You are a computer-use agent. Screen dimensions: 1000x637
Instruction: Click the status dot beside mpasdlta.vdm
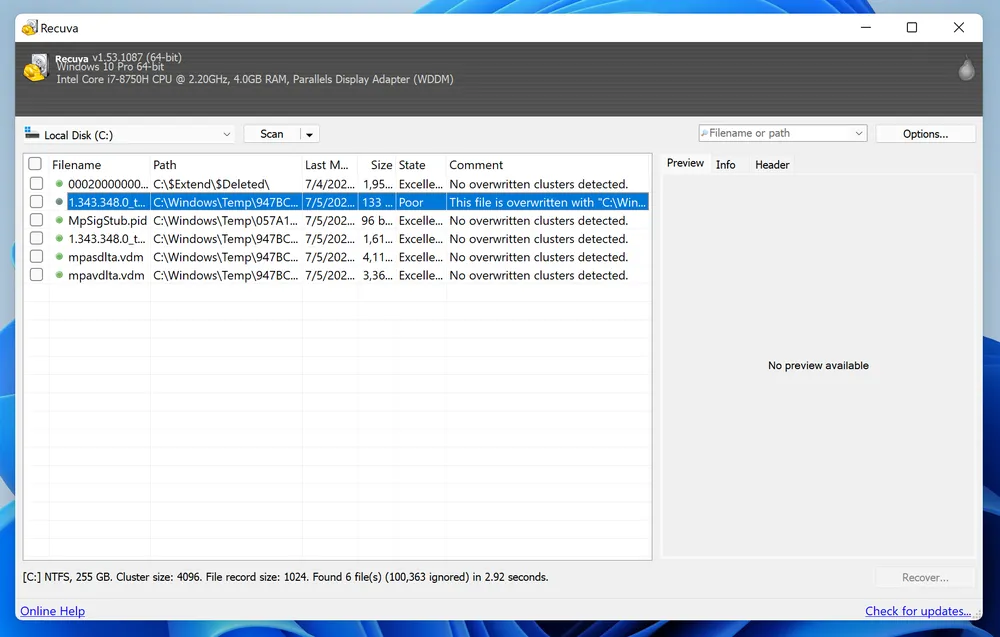point(59,257)
